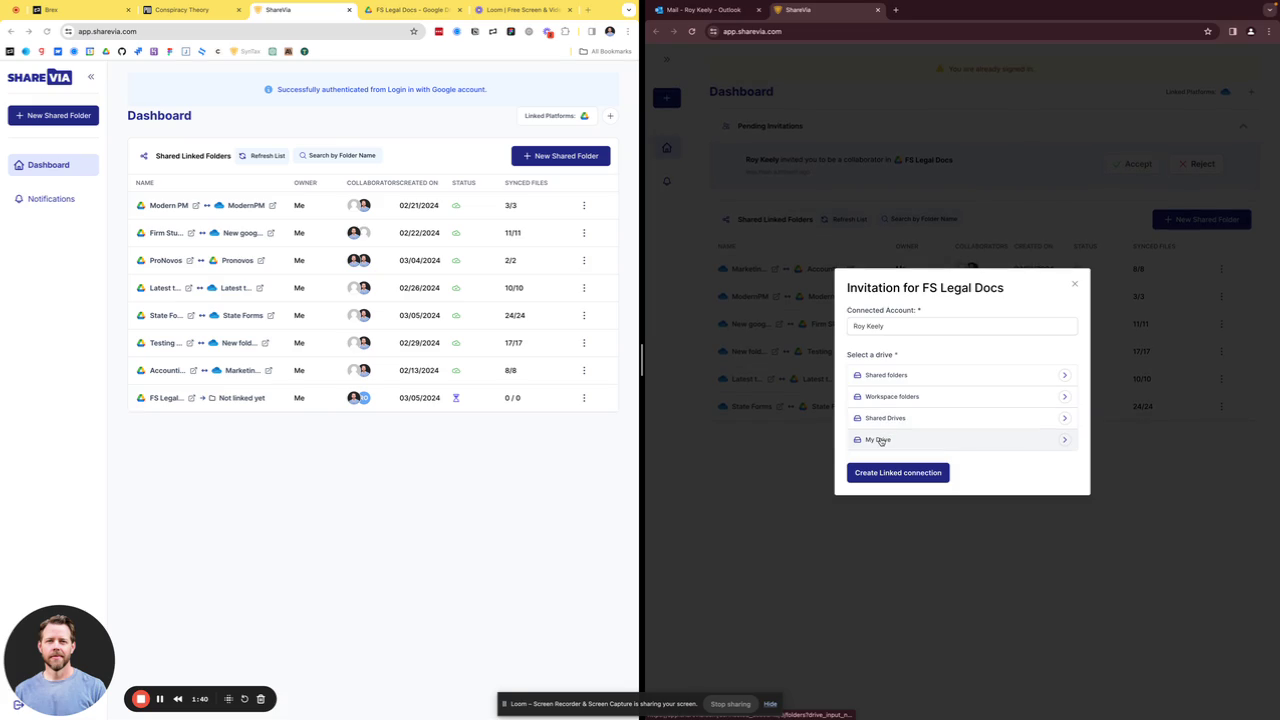Click the share icon beside Shared Linked Folders

pyautogui.click(x=144, y=156)
